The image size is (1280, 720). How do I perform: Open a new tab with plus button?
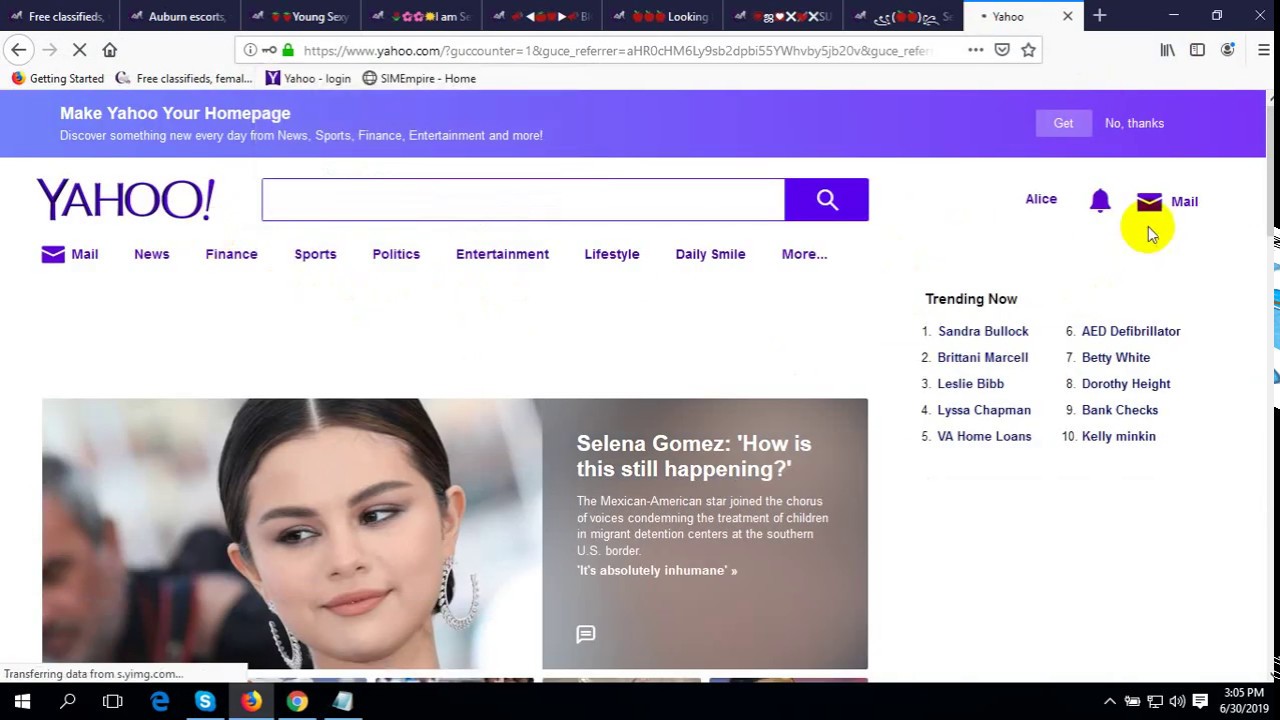[1099, 16]
